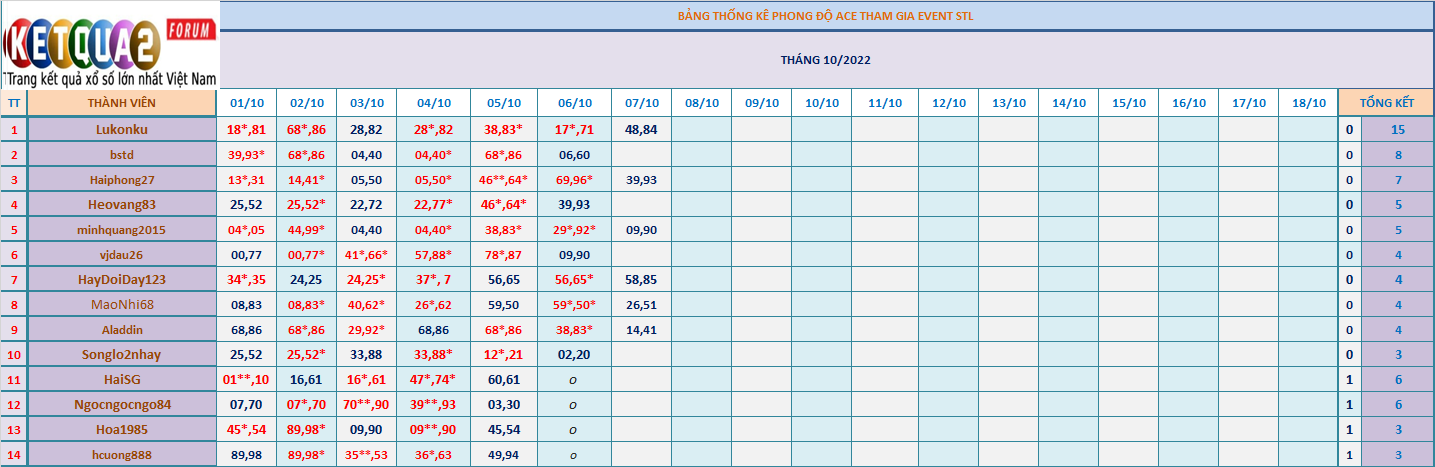Select the 01/10 date column header
This screenshot has width=1435, height=467.
[247, 103]
